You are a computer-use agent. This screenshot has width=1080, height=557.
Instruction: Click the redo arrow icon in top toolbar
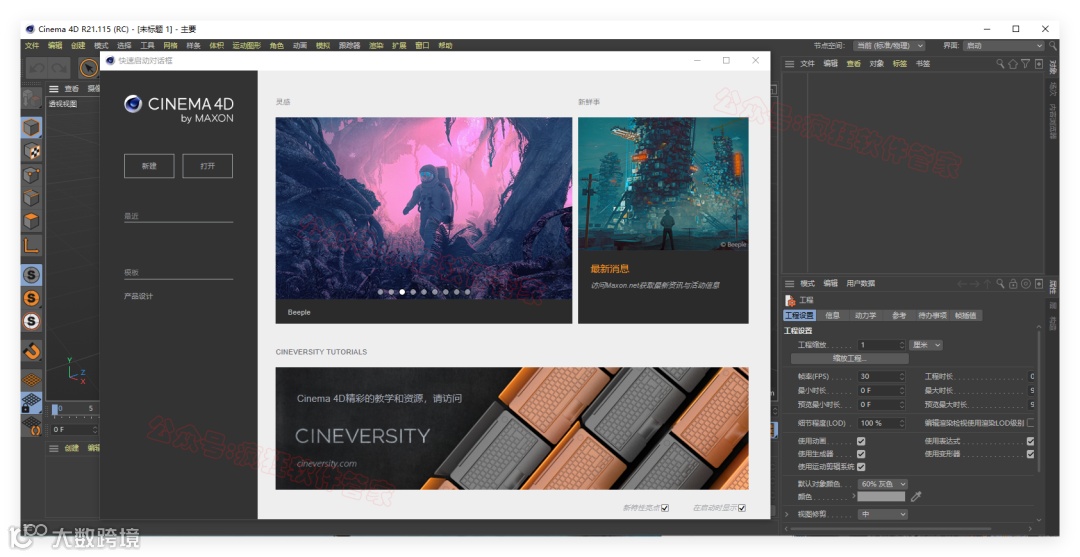pos(60,67)
